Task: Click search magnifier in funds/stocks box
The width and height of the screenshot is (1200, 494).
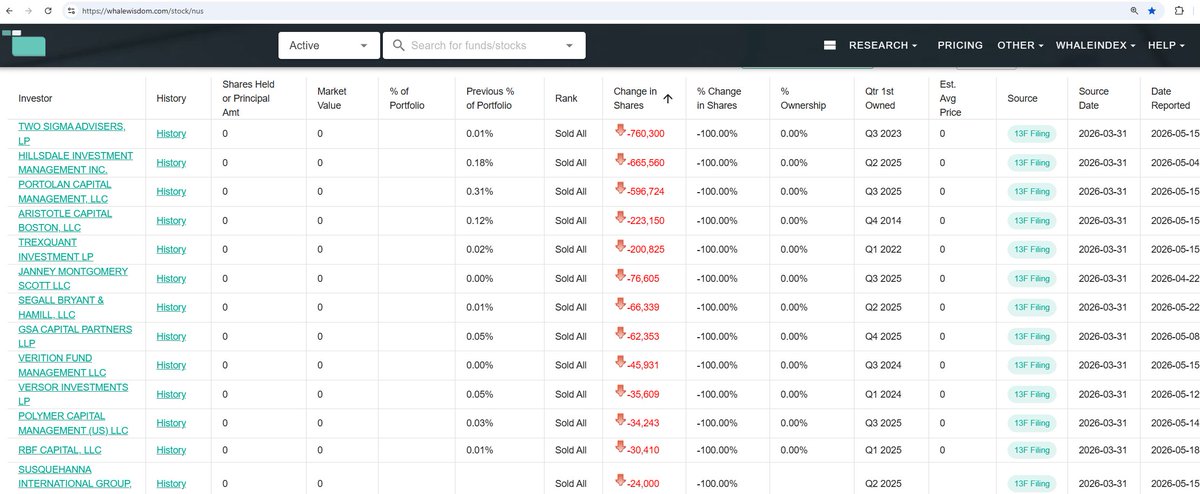Action: [398, 45]
